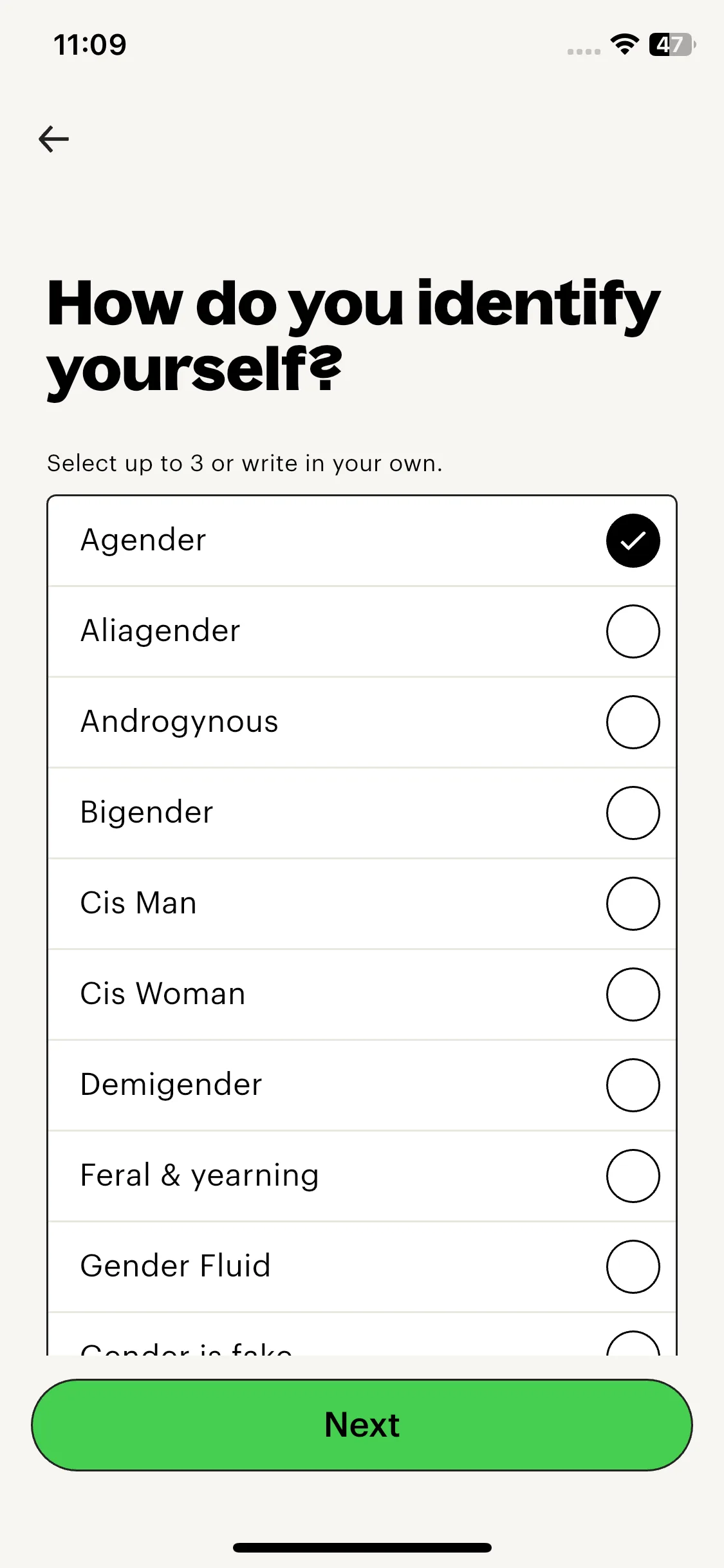Toggle the Cis Woman circle
The height and width of the screenshot is (1568, 724).
point(633,994)
